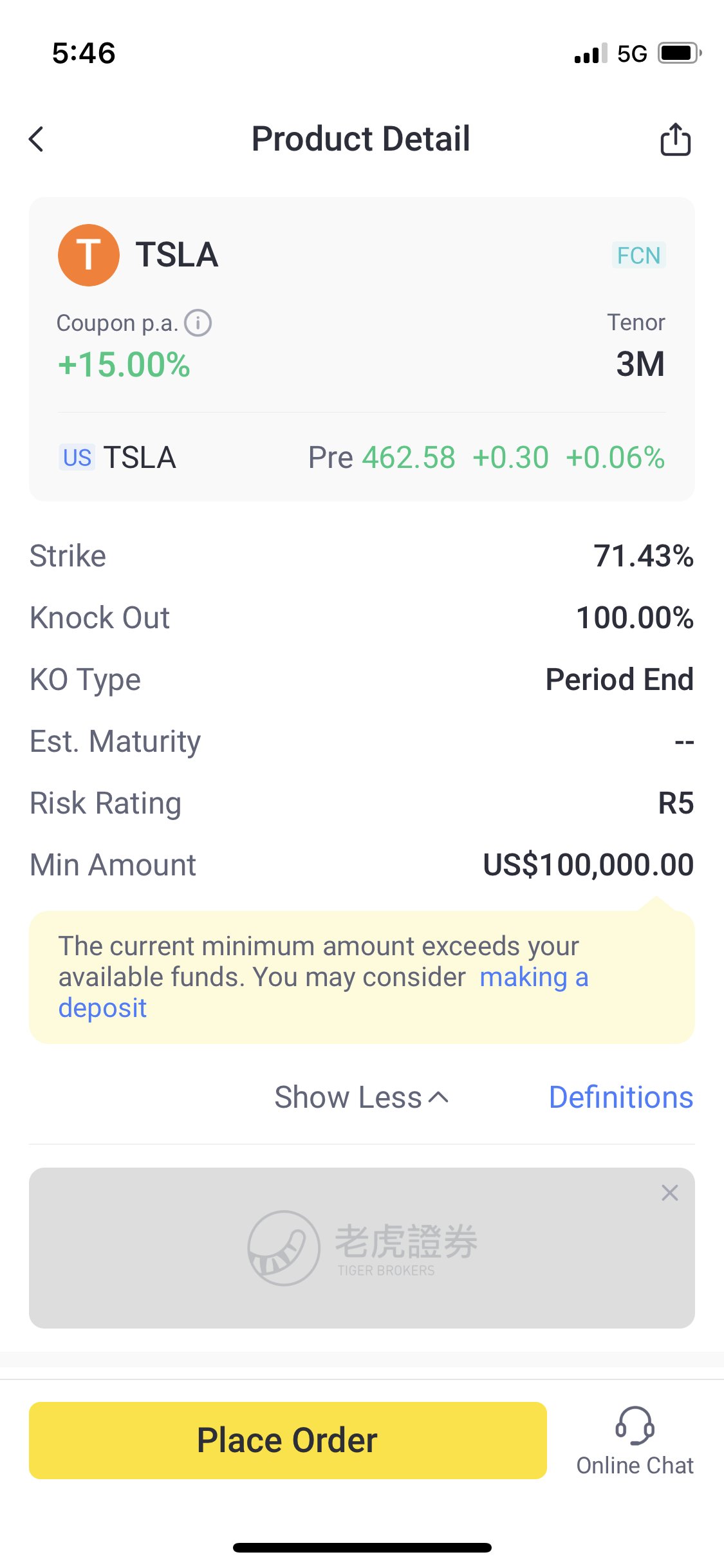Follow the making a deposit link
Screen dimensions: 724x1568
[534, 977]
